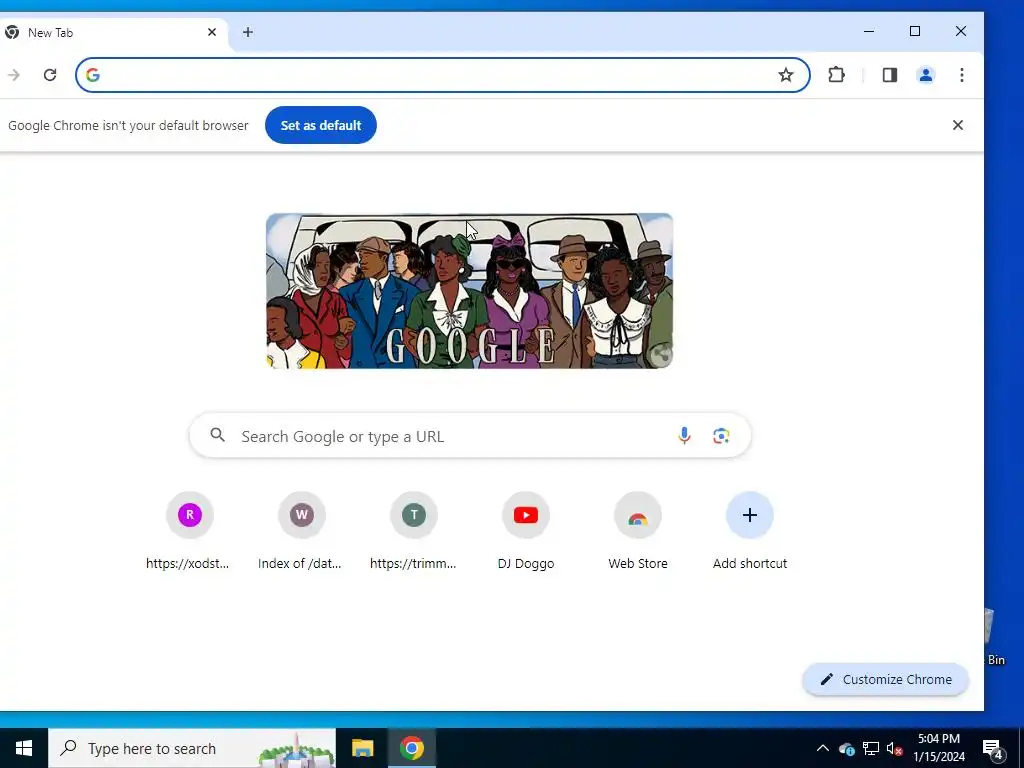The image size is (1024, 768).
Task: Click the Search Google or type a URL box
Action: tap(470, 436)
